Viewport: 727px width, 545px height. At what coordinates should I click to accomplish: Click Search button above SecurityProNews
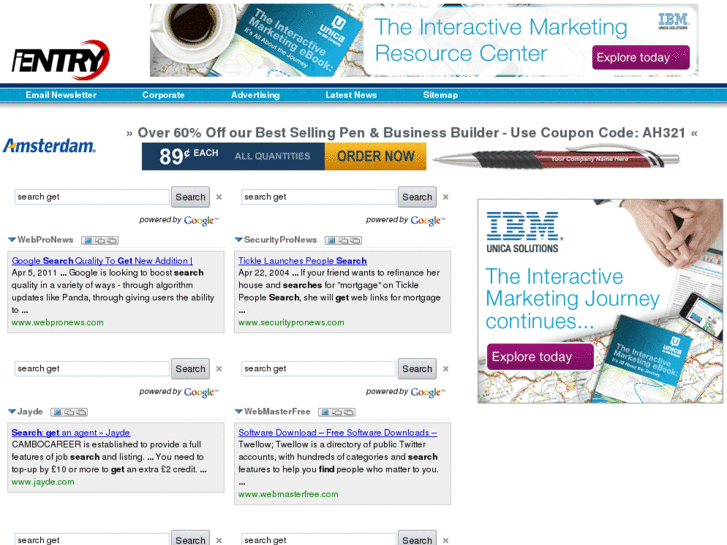tap(417, 197)
